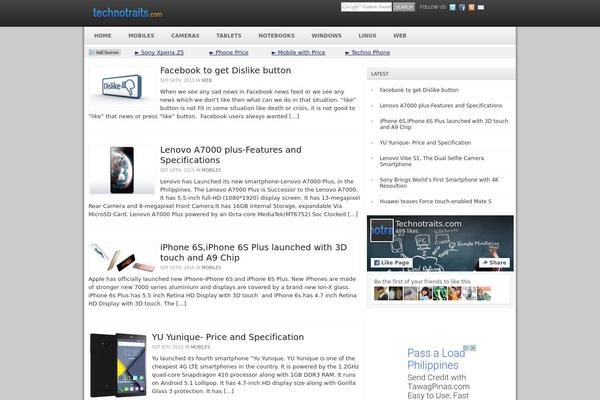Click the ad info icon beside close

[467, 348]
